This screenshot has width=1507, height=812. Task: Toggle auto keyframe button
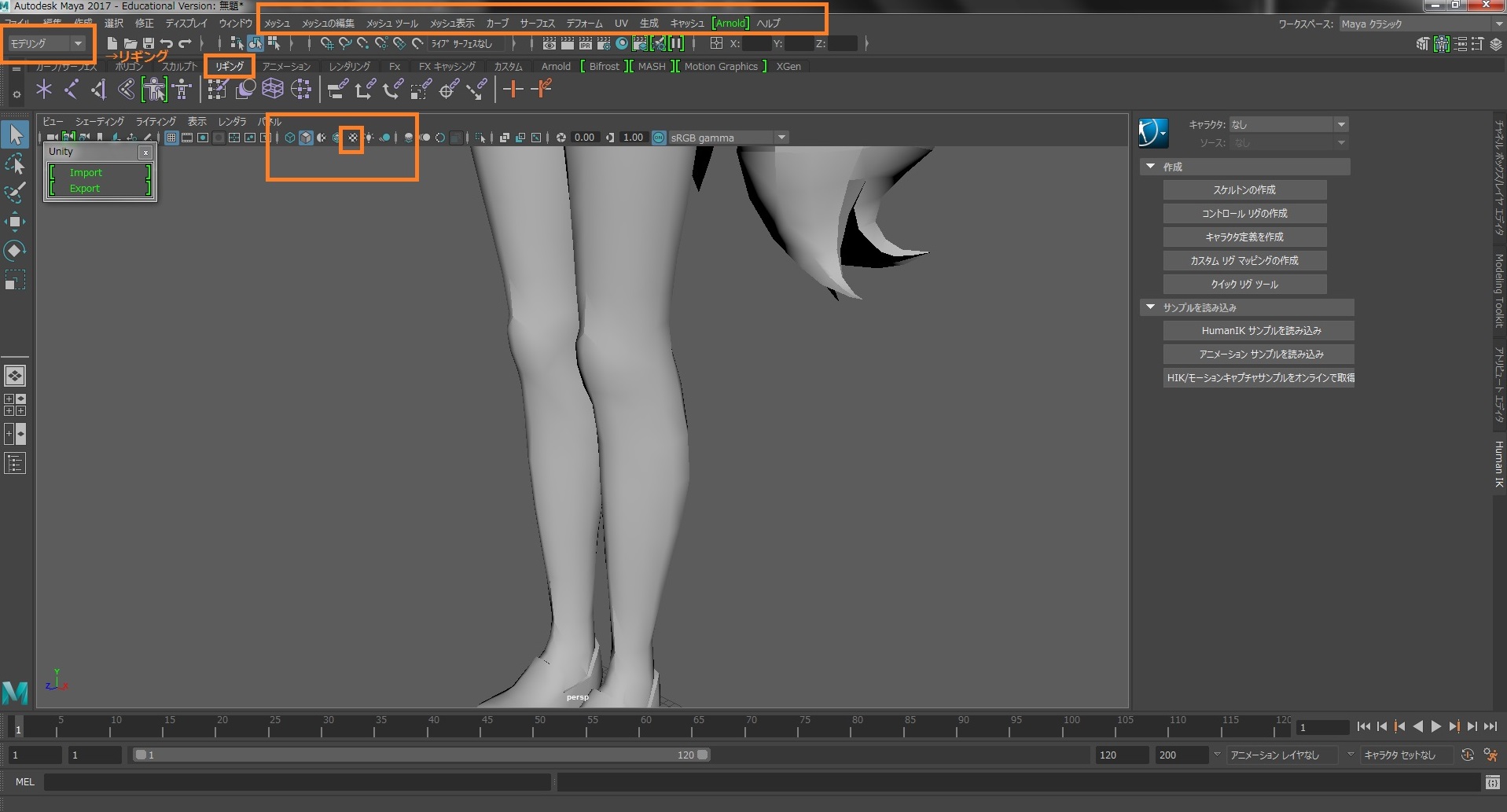[x=1467, y=755]
